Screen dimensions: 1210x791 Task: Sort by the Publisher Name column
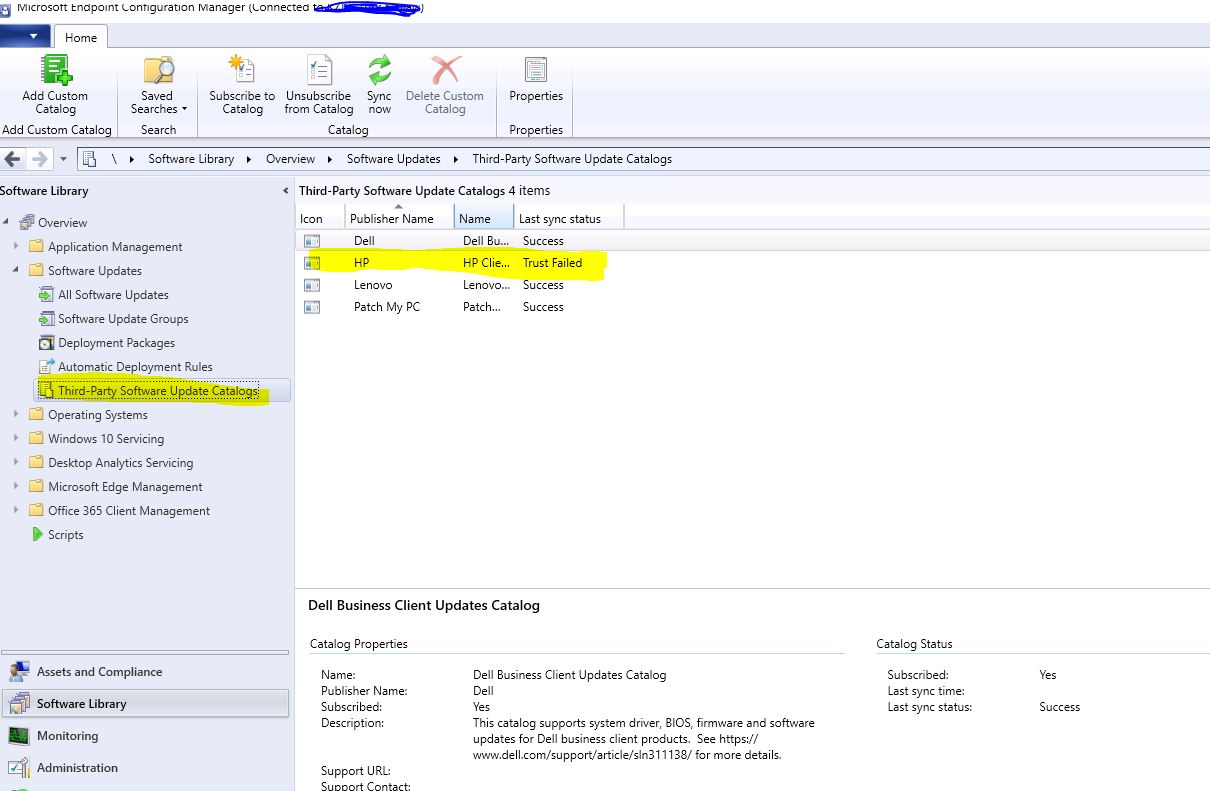click(399, 217)
